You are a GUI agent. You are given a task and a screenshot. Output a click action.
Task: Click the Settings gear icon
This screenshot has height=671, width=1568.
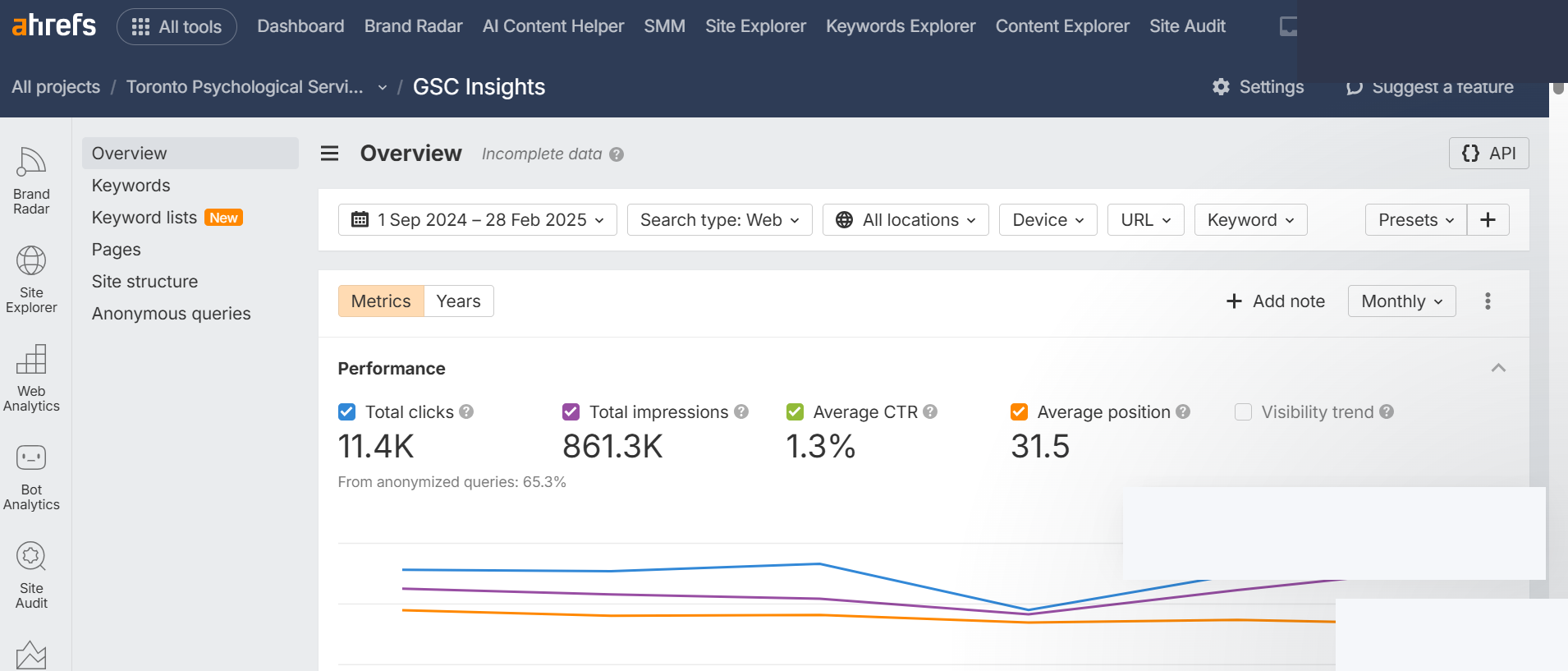[1221, 86]
